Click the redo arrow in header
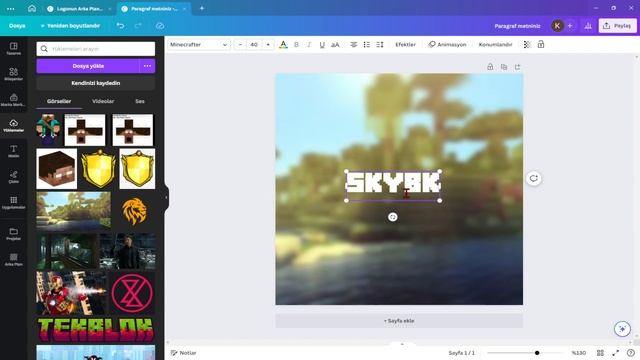The height and width of the screenshot is (360, 640). (138, 26)
